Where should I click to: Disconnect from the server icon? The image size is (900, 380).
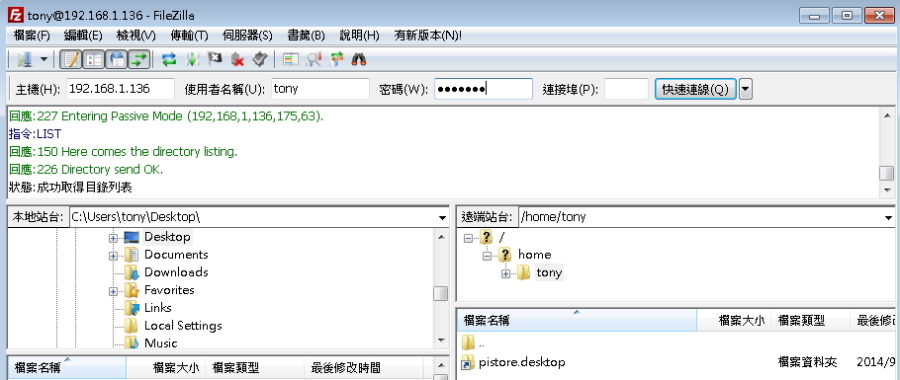click(x=238, y=59)
